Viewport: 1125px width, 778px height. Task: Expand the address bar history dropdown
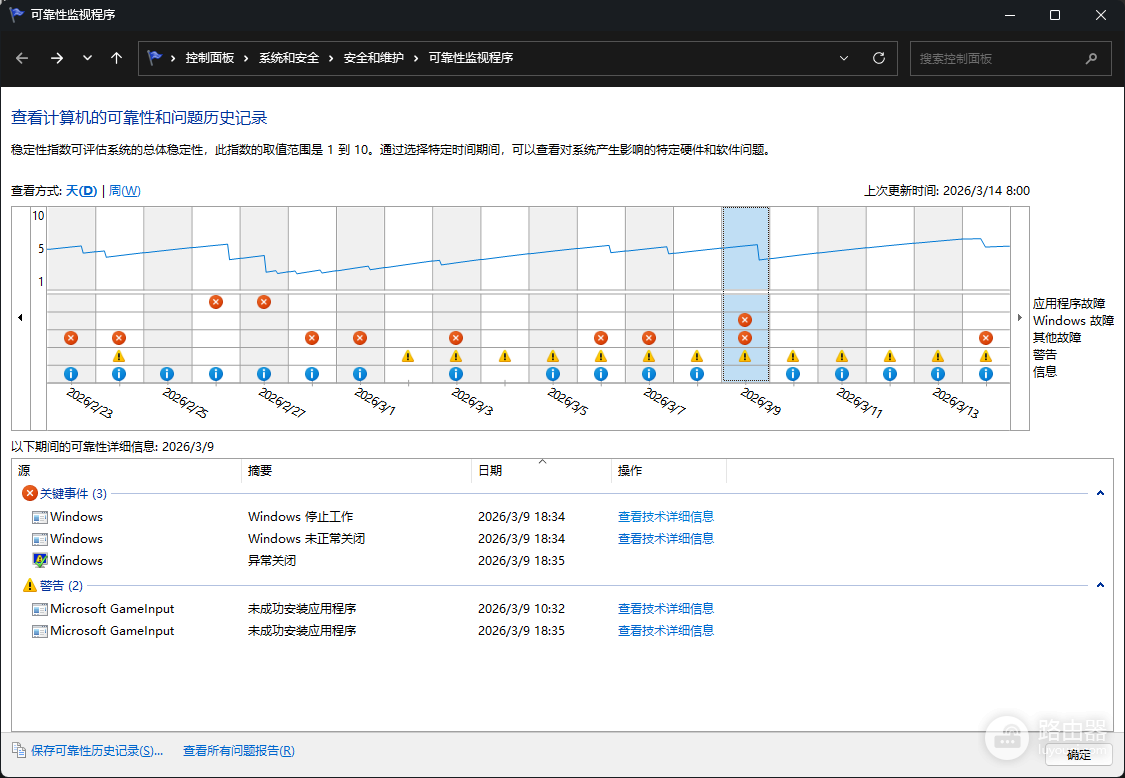(844, 58)
